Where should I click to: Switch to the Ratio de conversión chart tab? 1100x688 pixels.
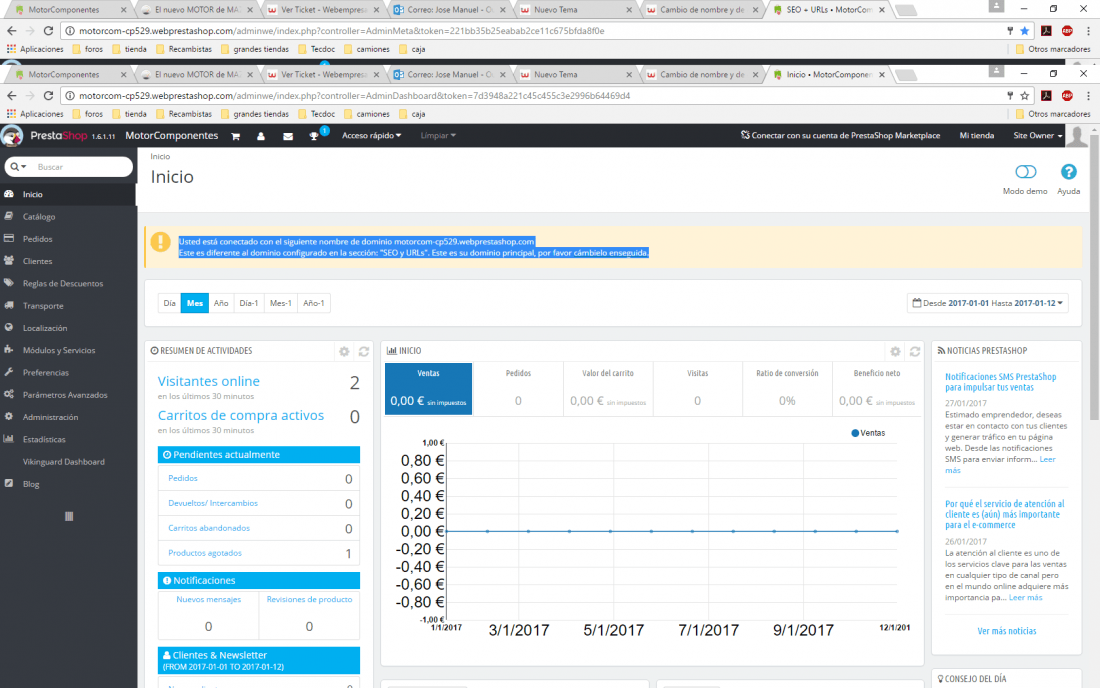click(x=787, y=389)
